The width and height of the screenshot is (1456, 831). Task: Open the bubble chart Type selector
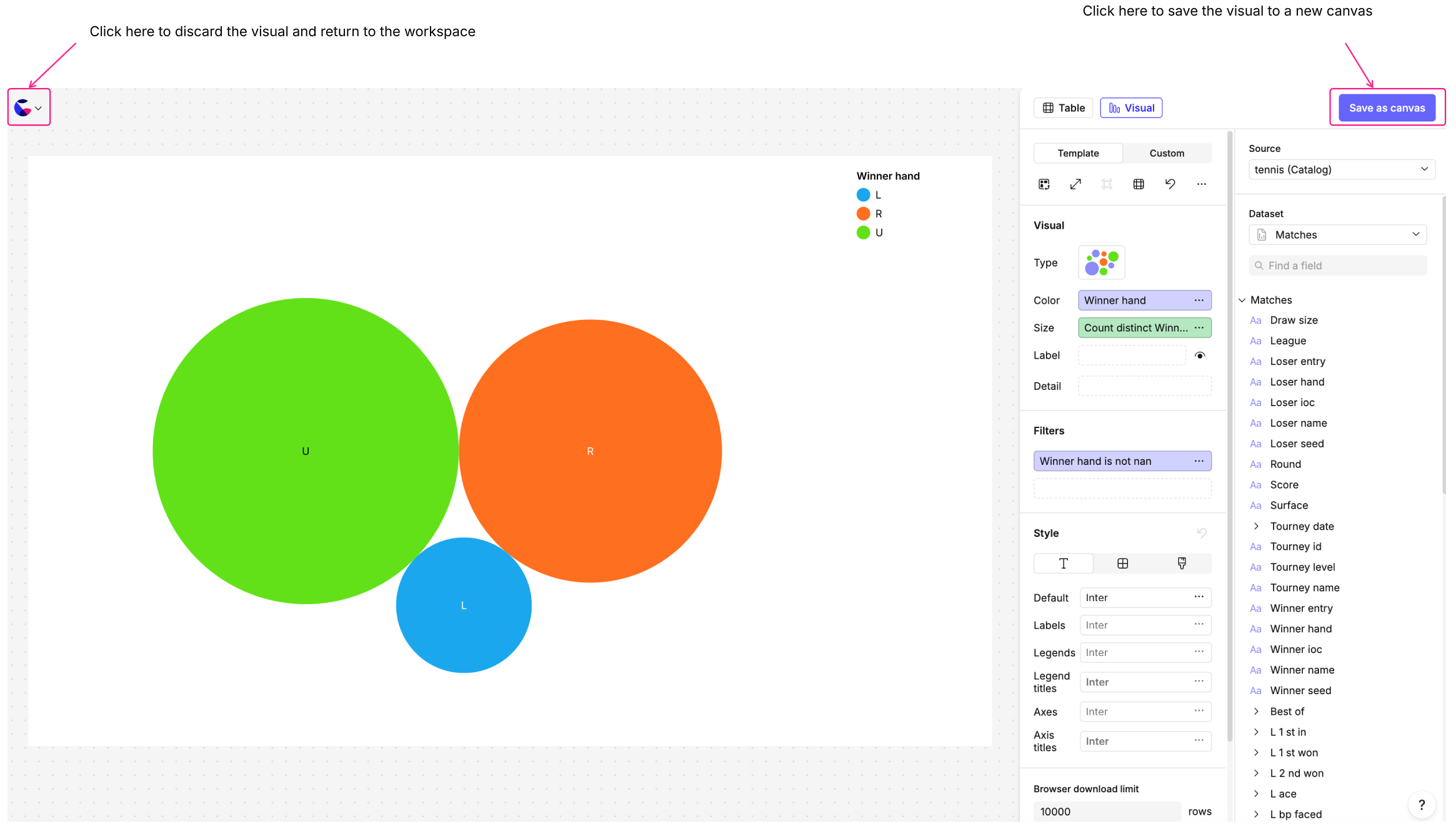tap(1101, 262)
